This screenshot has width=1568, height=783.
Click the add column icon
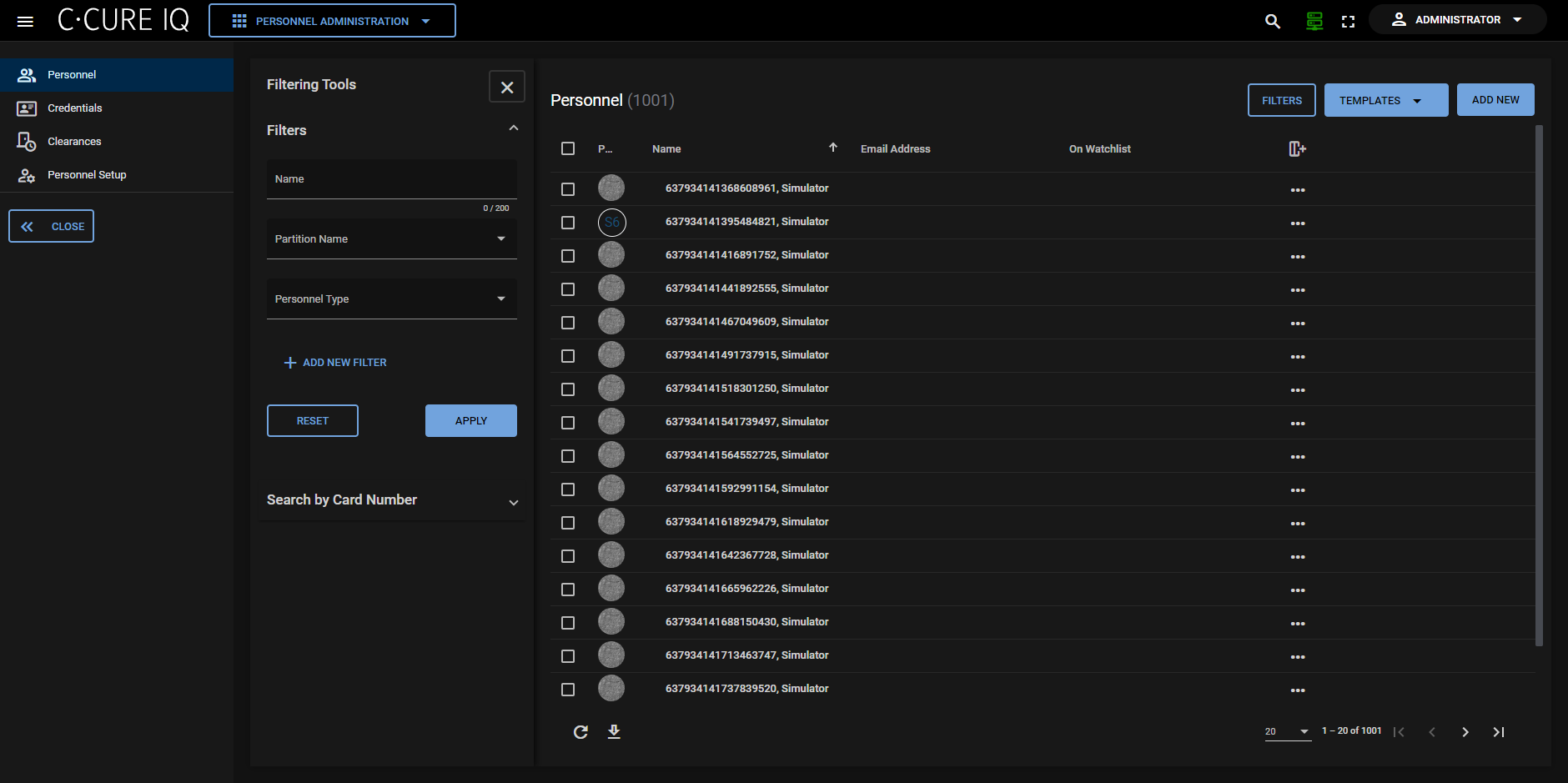[x=1297, y=149]
